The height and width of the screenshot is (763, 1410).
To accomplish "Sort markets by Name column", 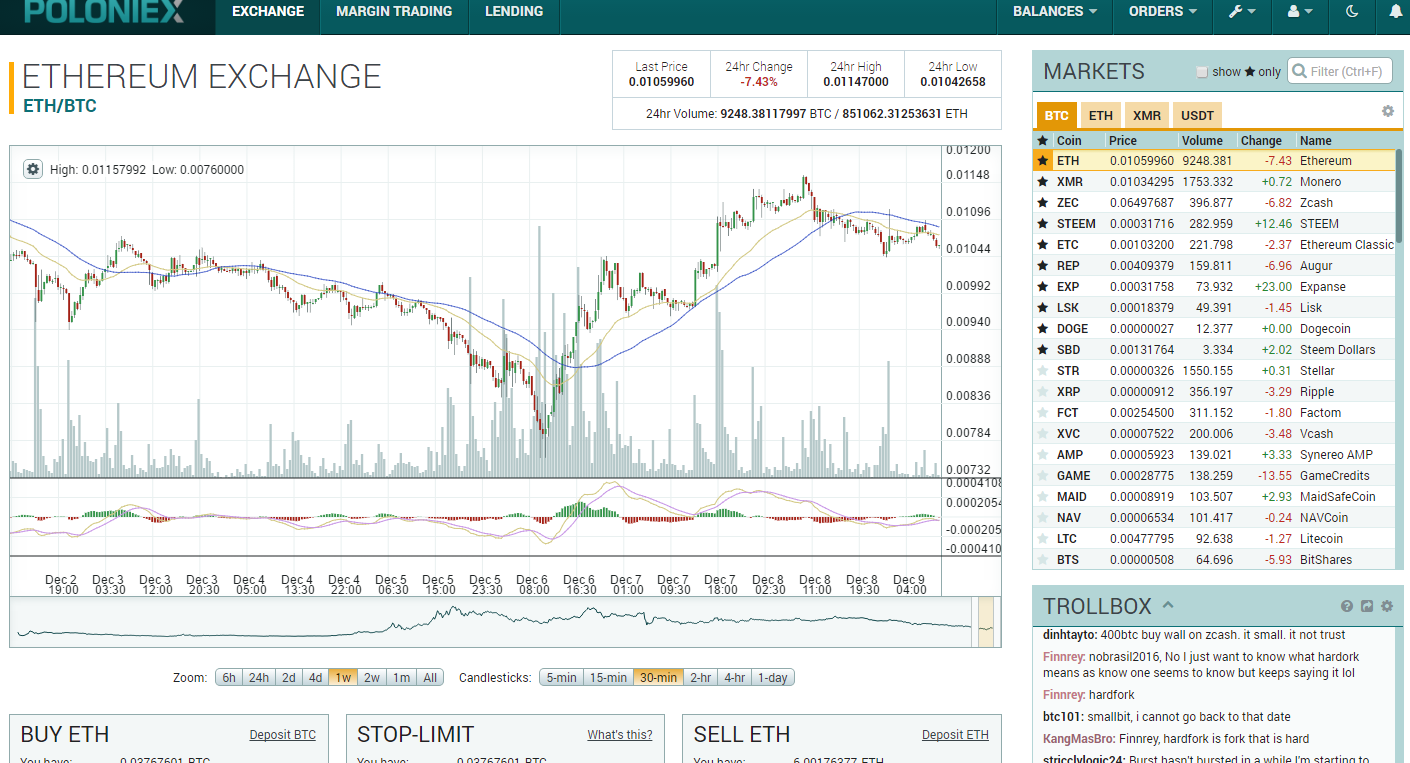I will 1316,141.
